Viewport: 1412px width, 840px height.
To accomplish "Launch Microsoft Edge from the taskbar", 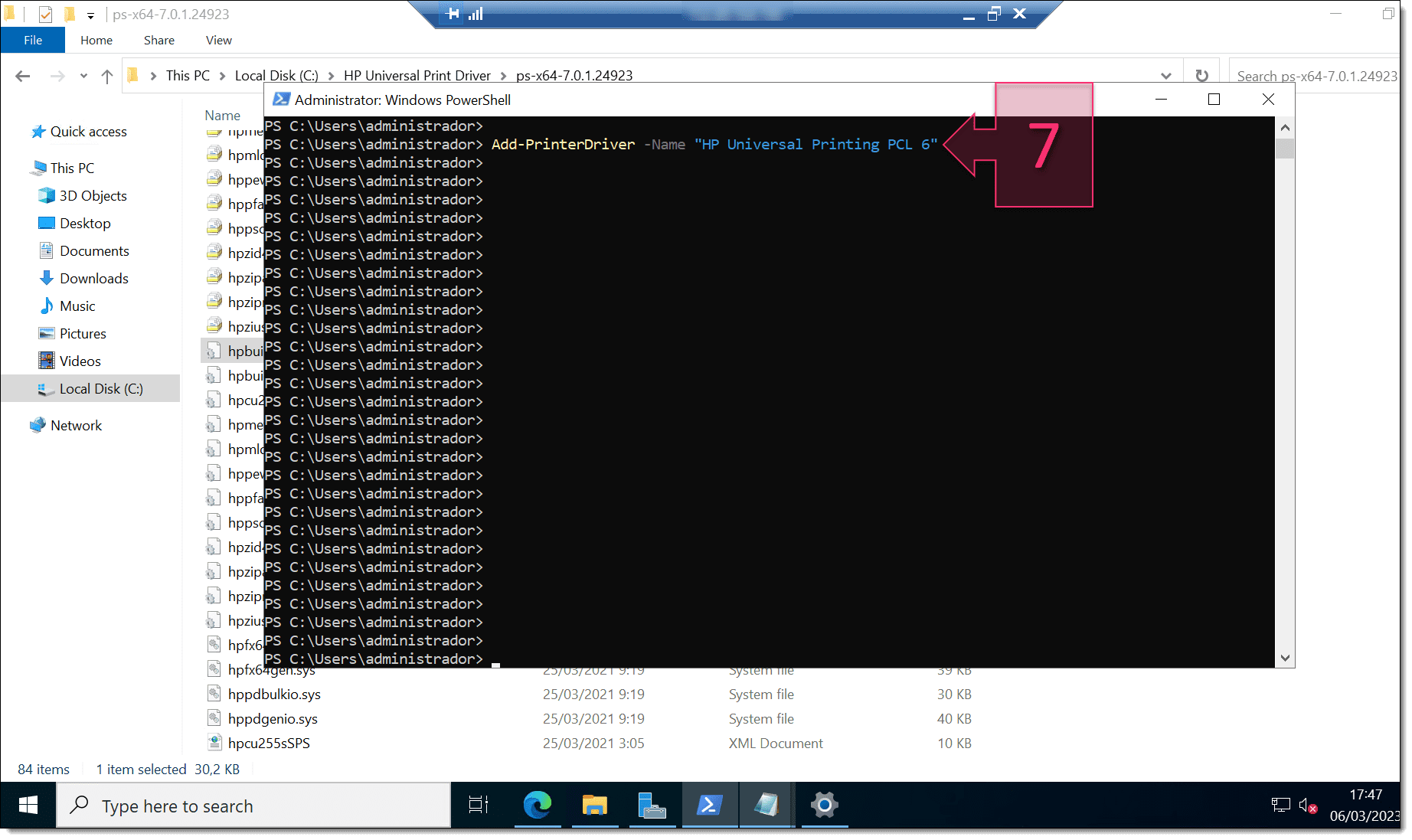I will 538,805.
